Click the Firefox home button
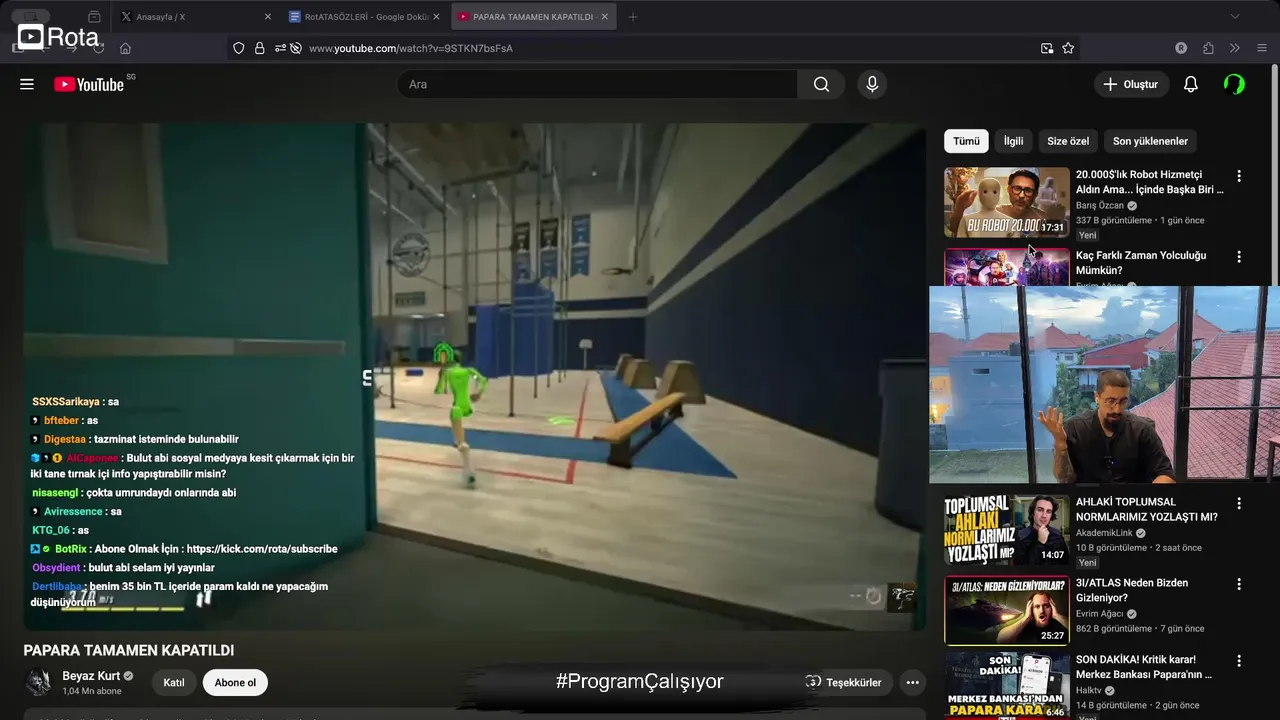This screenshot has height=720, width=1280. click(125, 48)
